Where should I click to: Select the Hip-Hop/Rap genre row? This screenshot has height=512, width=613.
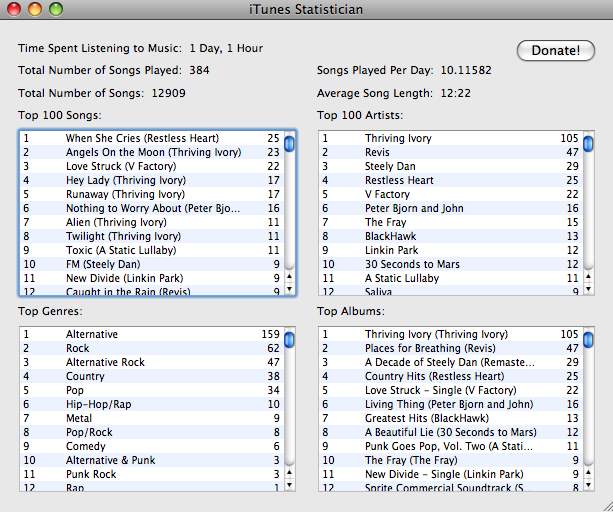[x=152, y=404]
